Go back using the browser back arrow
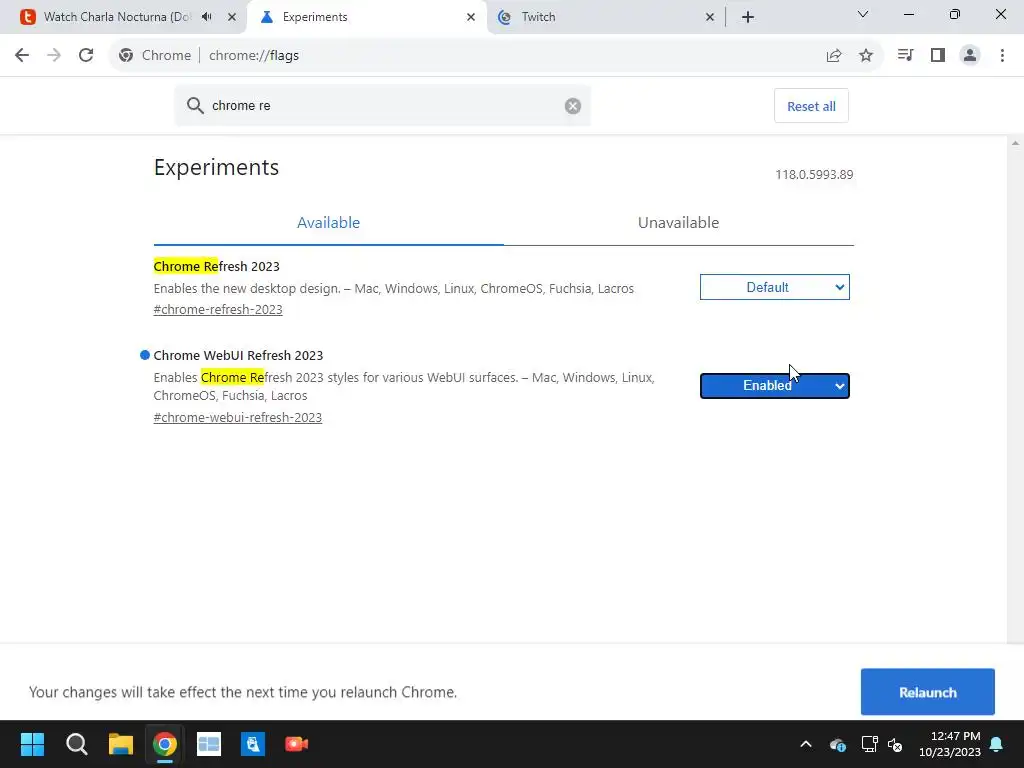The height and width of the screenshot is (768, 1024). (x=22, y=56)
